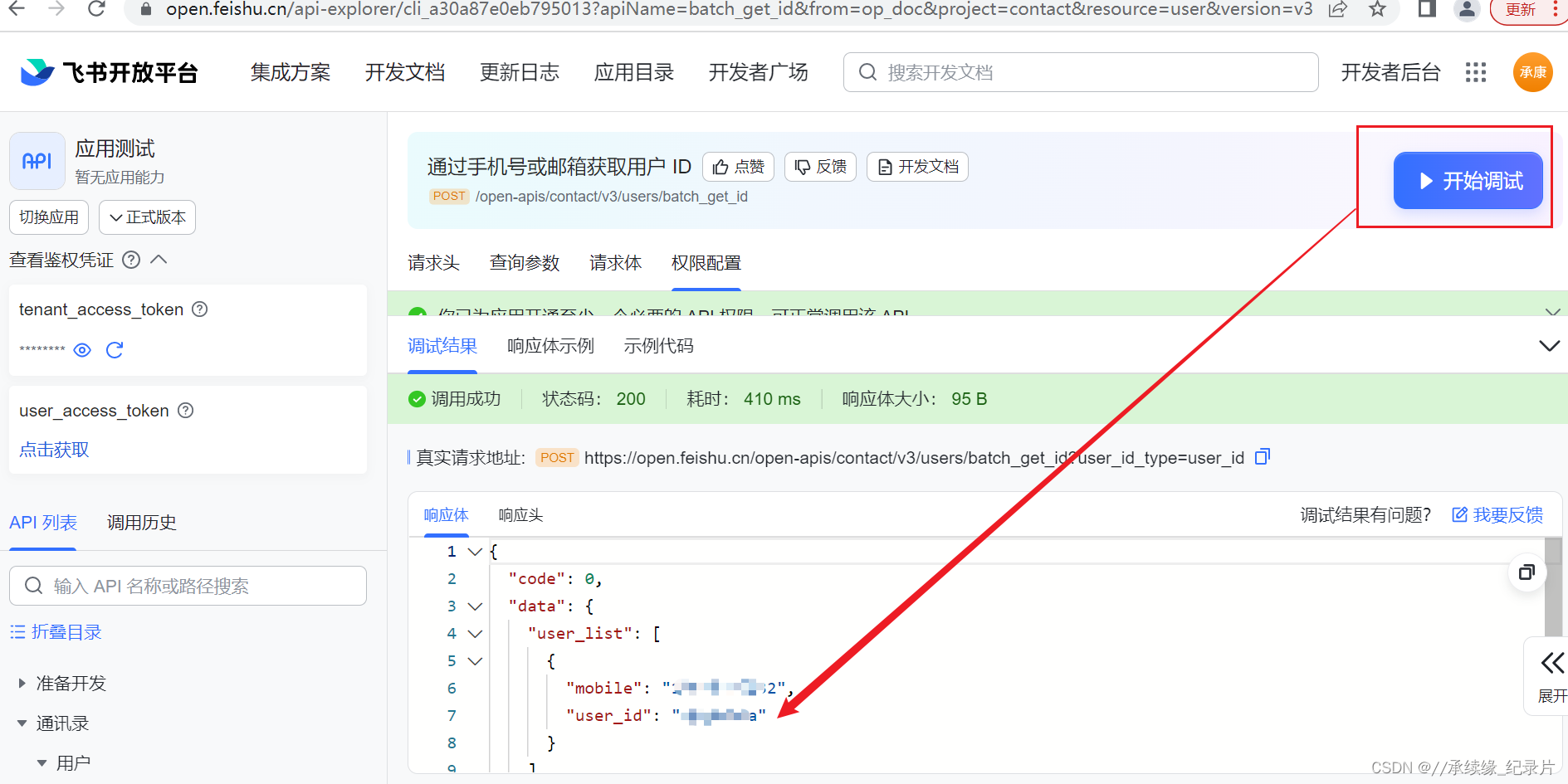Open 集成方案 in top navigation
The height and width of the screenshot is (784, 1568).
point(291,72)
